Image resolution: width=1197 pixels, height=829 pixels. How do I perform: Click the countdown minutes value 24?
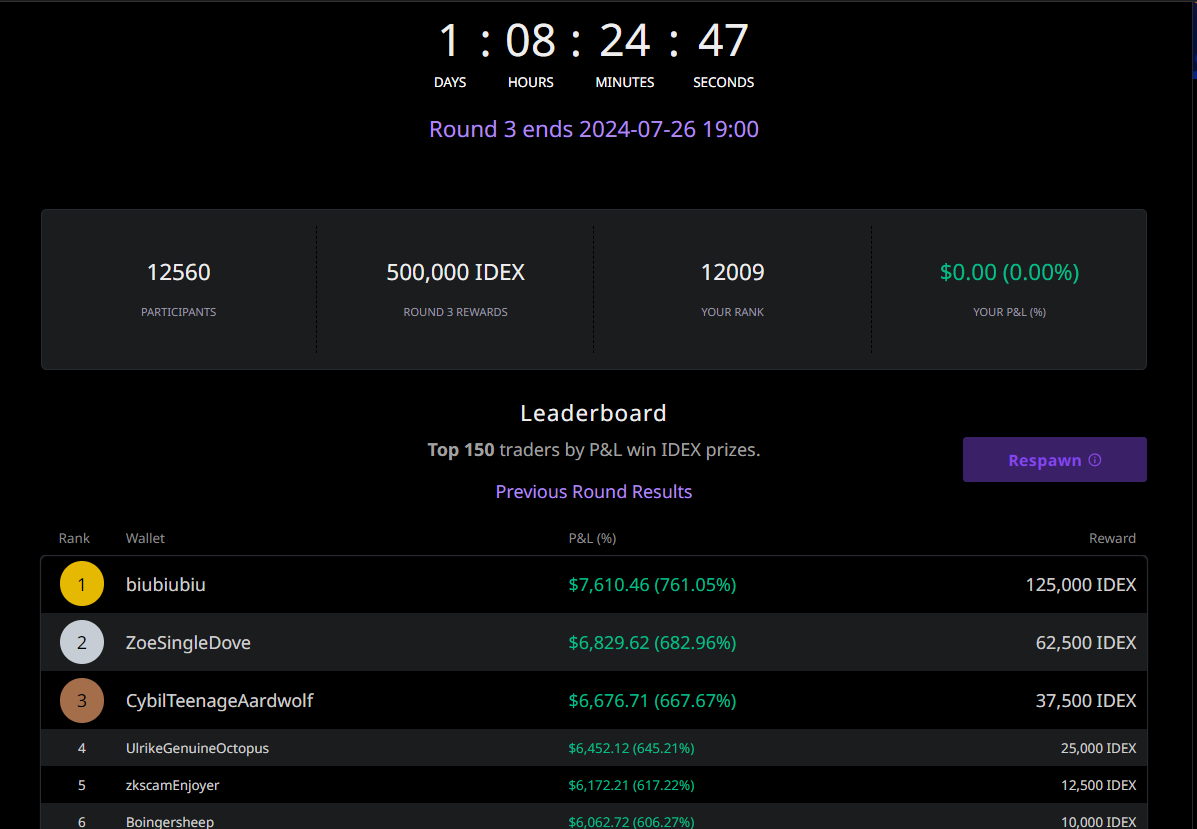(x=624, y=40)
